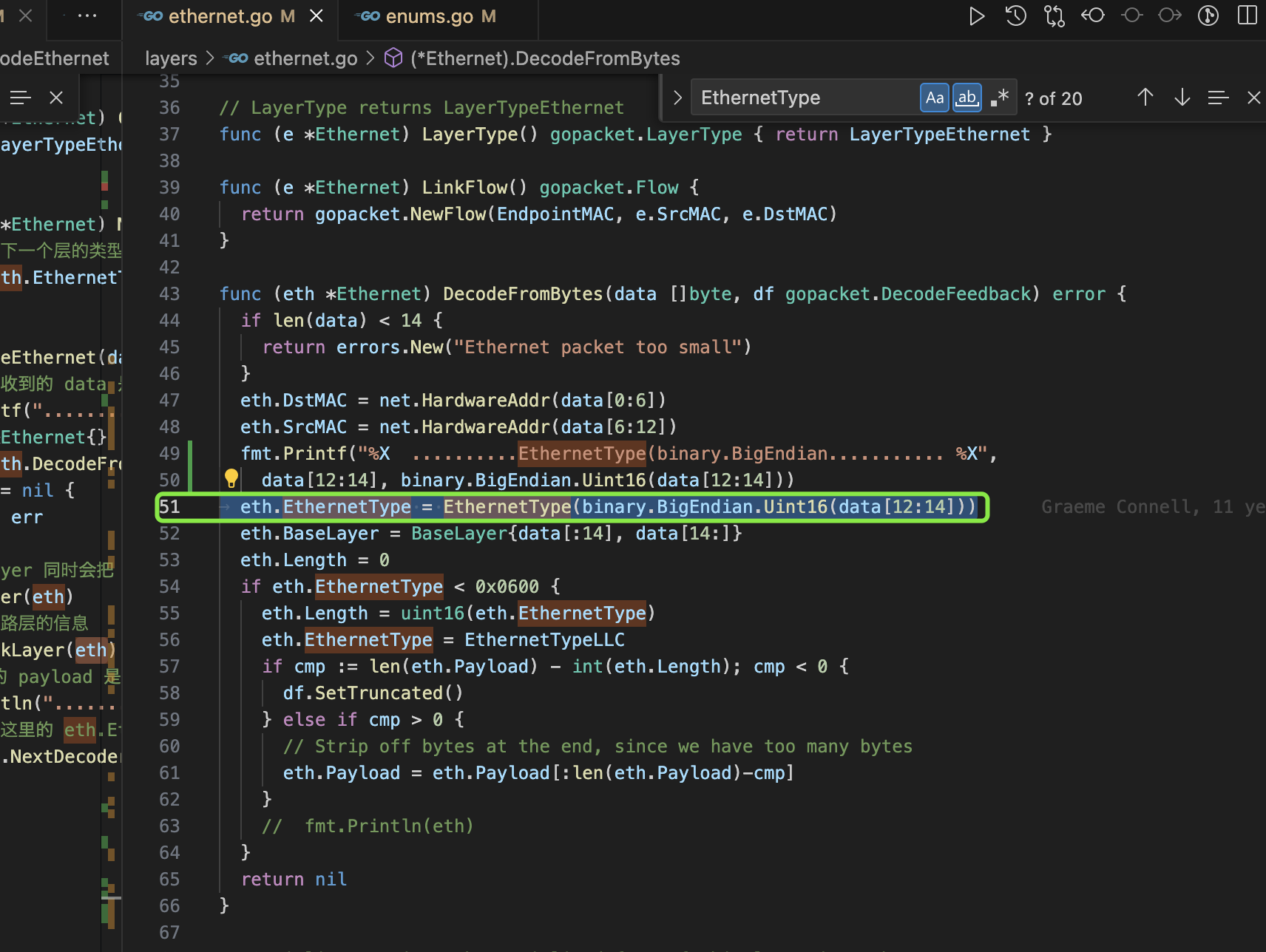Open more actions ellipsis in left group
Image resolution: width=1266 pixels, height=952 pixels.
point(87,16)
